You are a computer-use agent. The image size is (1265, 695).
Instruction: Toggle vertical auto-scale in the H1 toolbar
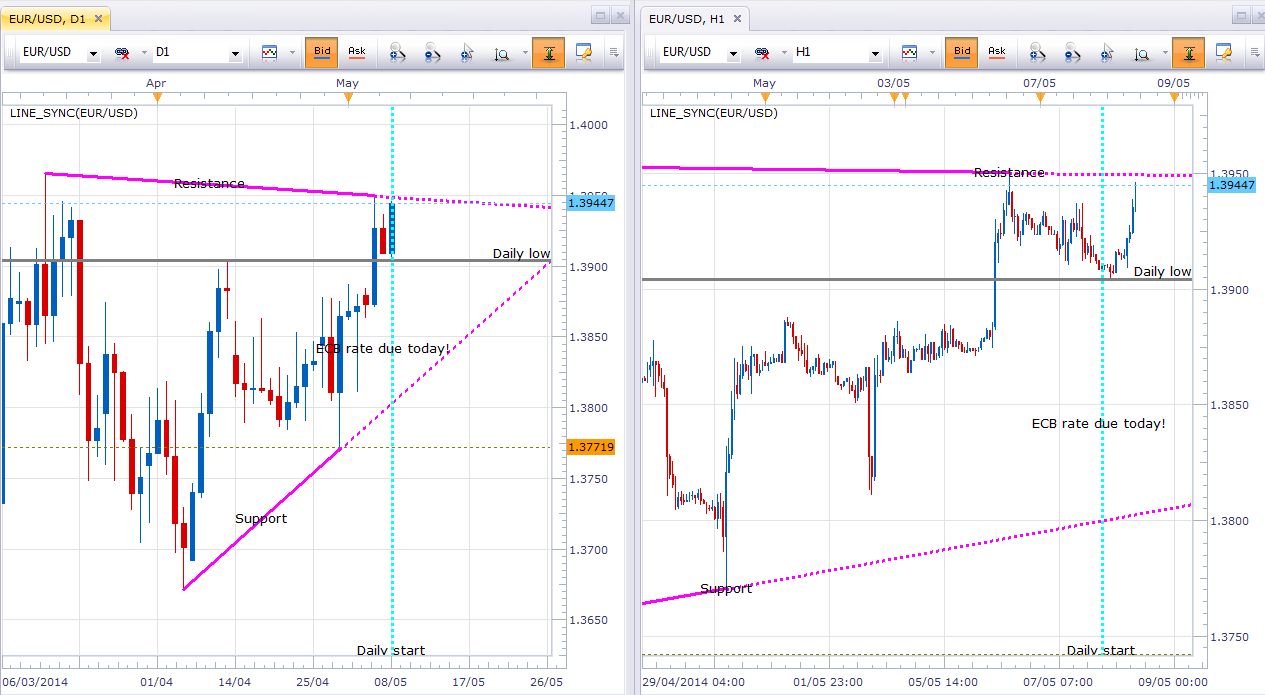1189,53
